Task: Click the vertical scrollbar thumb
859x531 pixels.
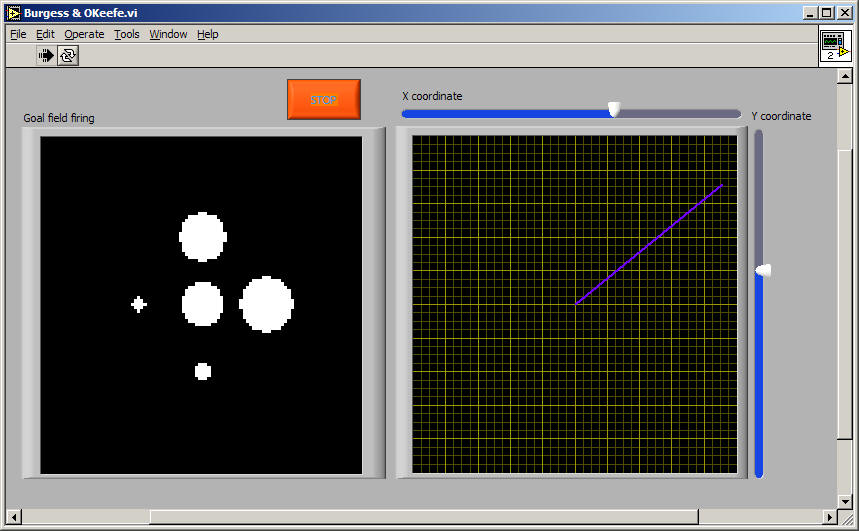Action: coord(845,294)
